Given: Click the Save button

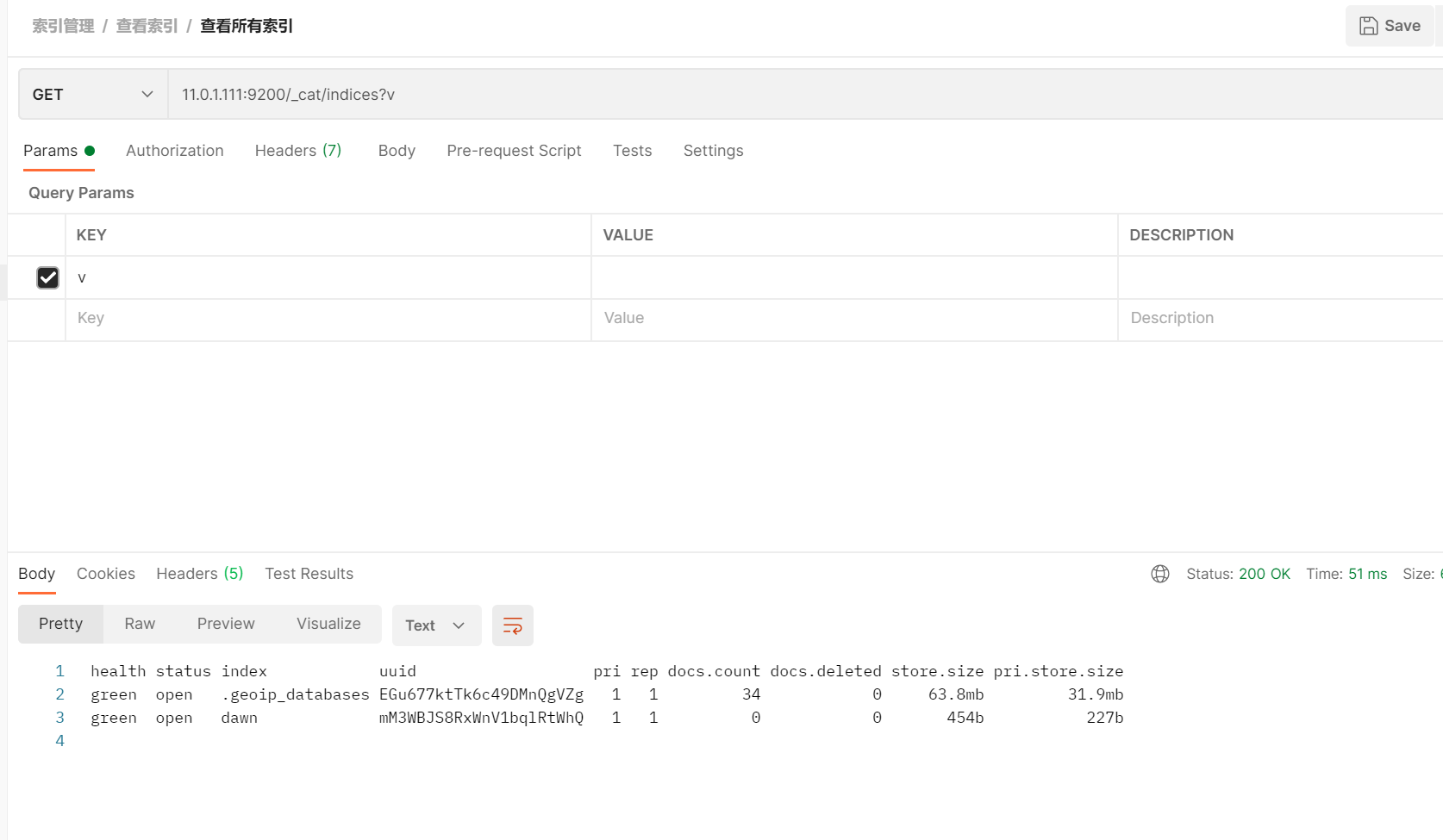Looking at the screenshot, I should 1390,26.
